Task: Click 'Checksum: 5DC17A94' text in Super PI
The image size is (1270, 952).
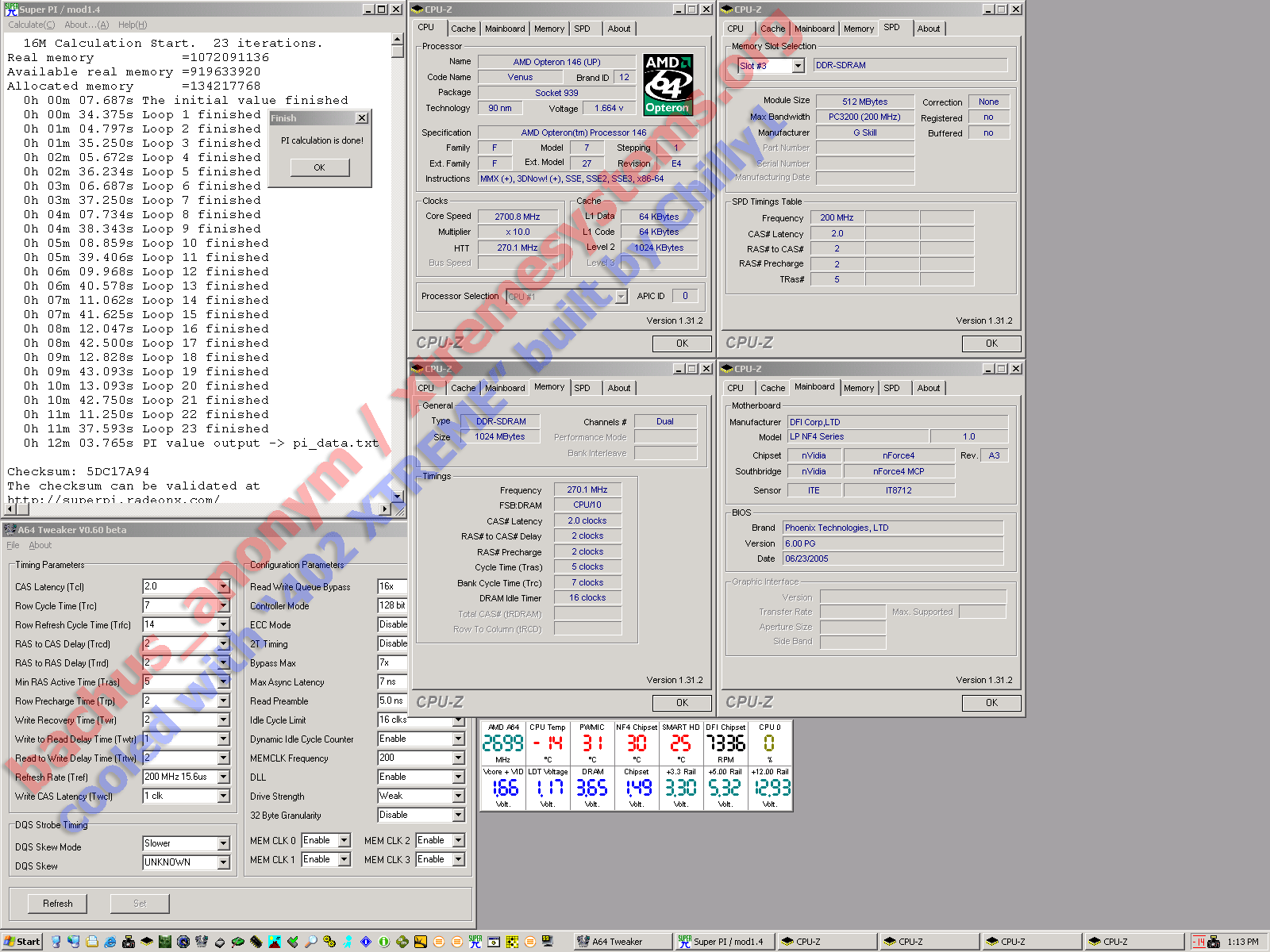Action: (x=78, y=471)
